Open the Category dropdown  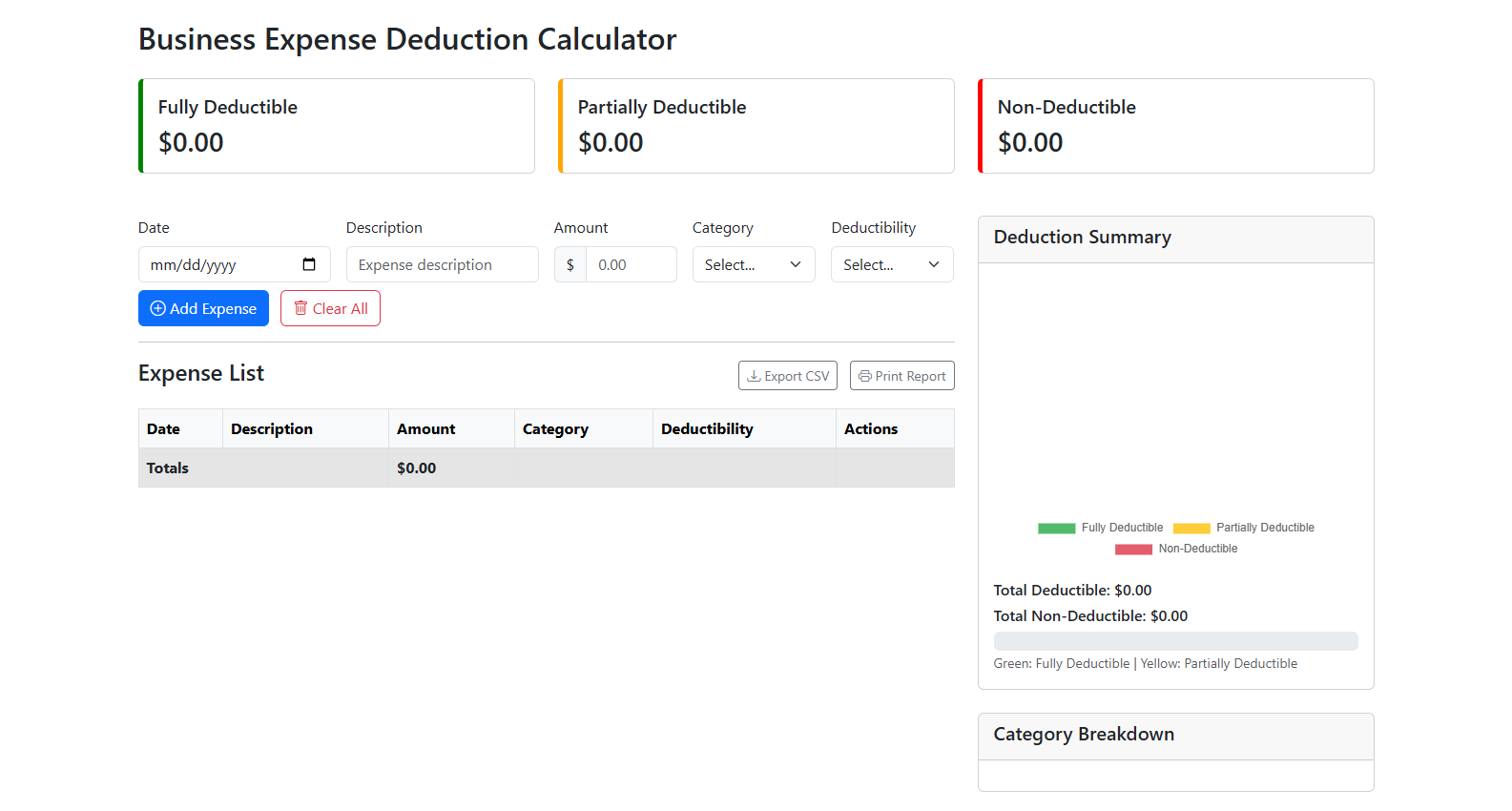(754, 264)
